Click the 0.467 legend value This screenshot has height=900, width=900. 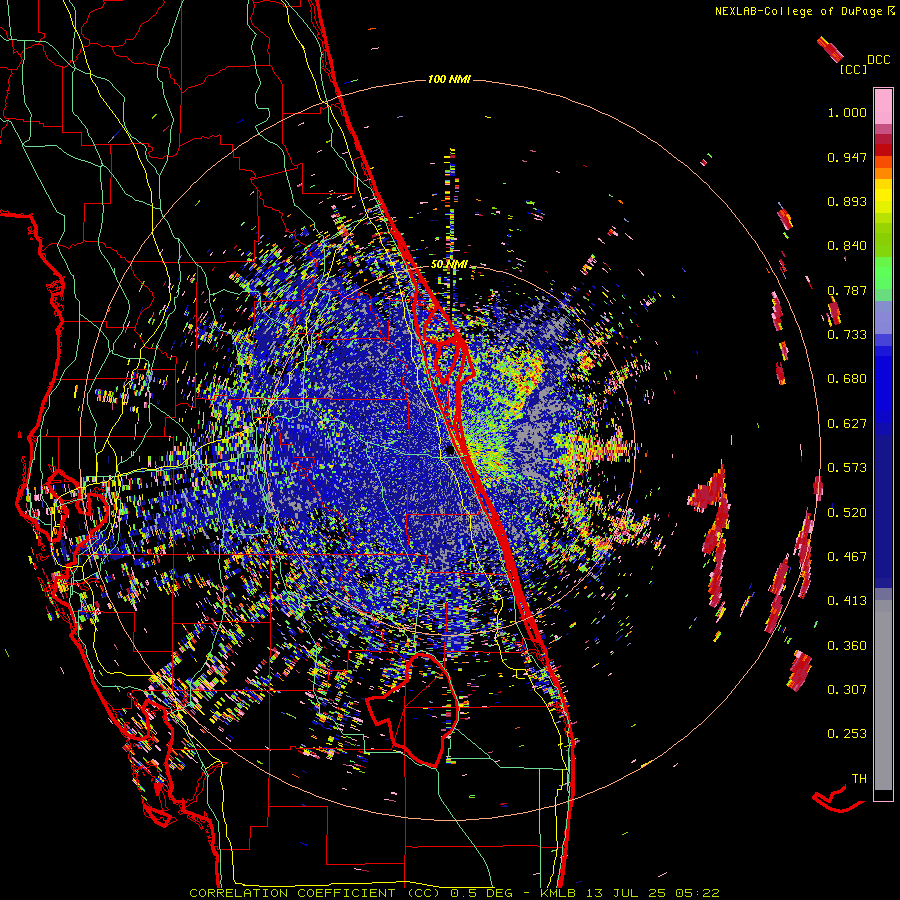pos(847,557)
